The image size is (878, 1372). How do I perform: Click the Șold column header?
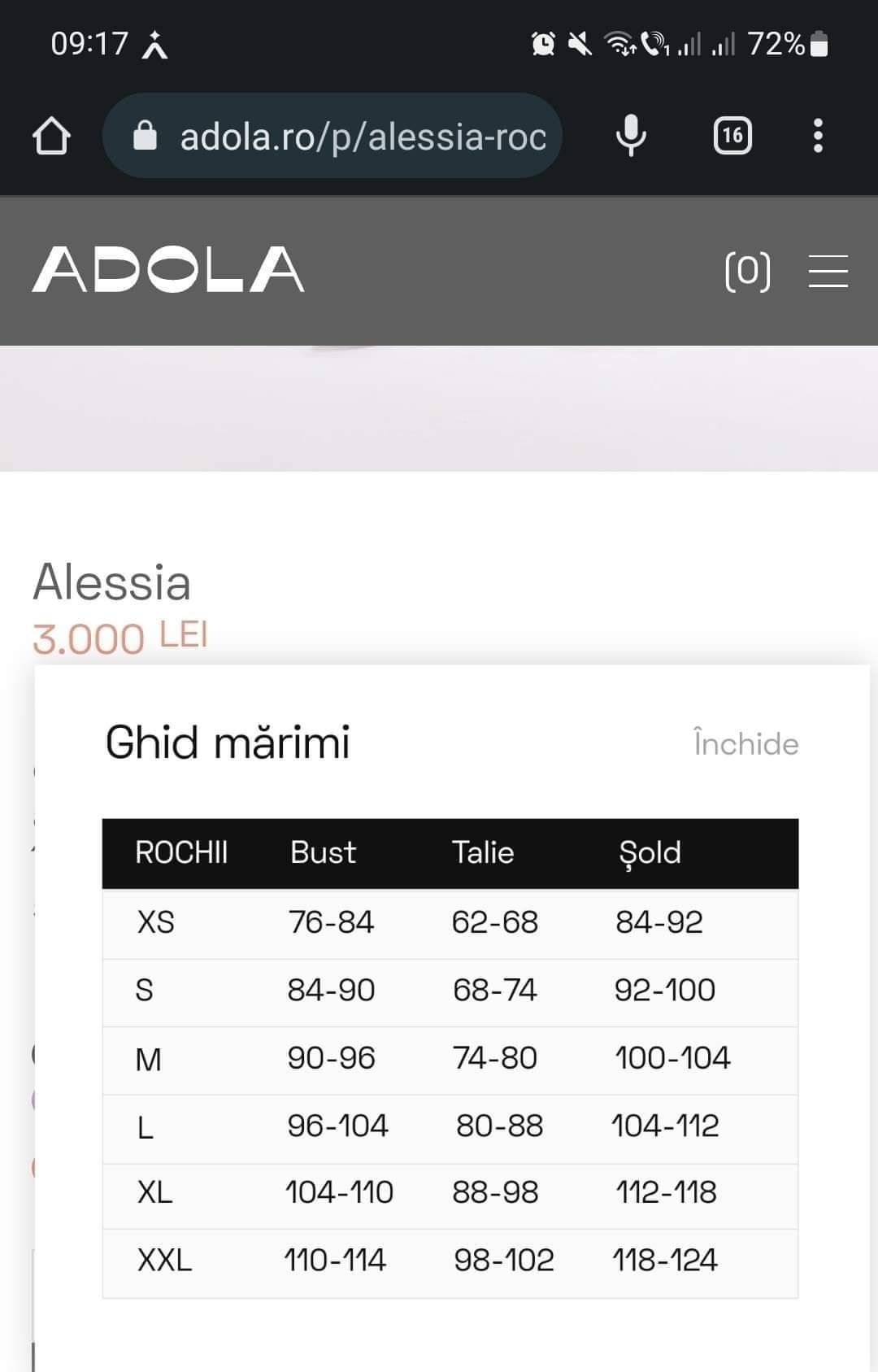coord(650,854)
